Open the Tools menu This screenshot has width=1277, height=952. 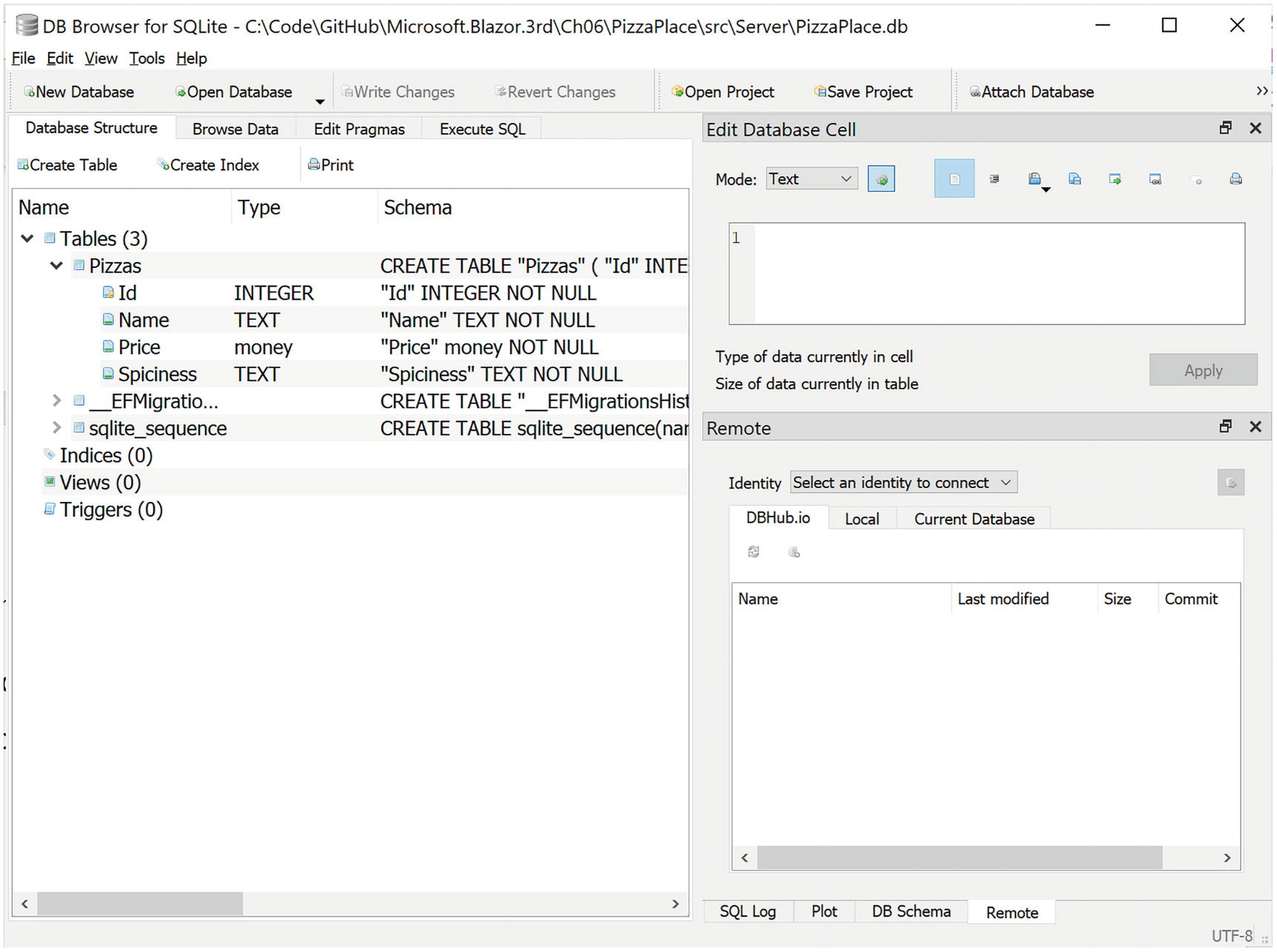147,58
